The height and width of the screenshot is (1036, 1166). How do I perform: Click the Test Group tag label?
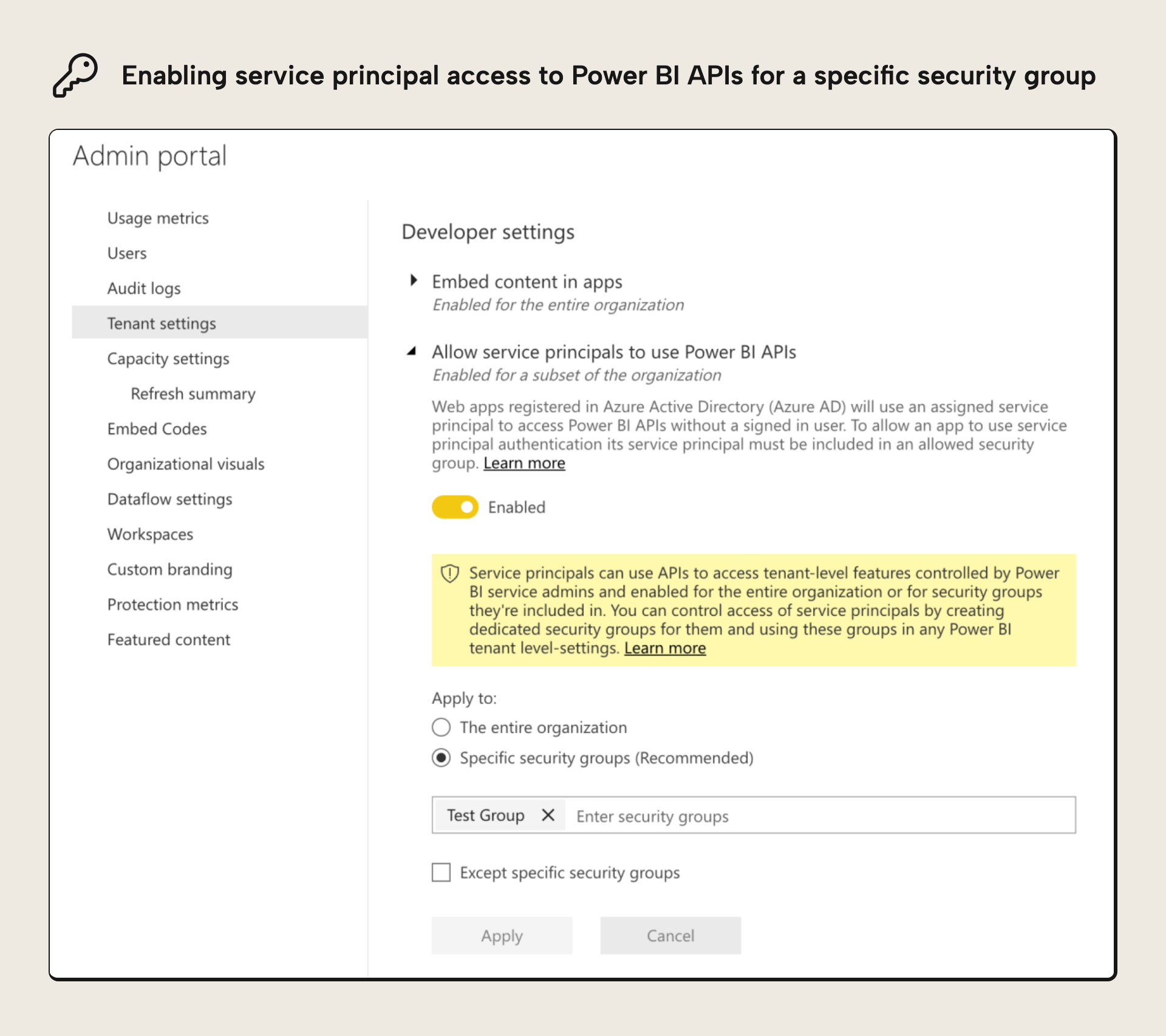[x=486, y=815]
